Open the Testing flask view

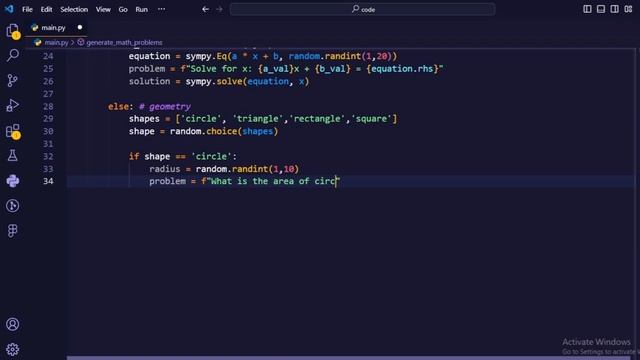[x=13, y=156]
